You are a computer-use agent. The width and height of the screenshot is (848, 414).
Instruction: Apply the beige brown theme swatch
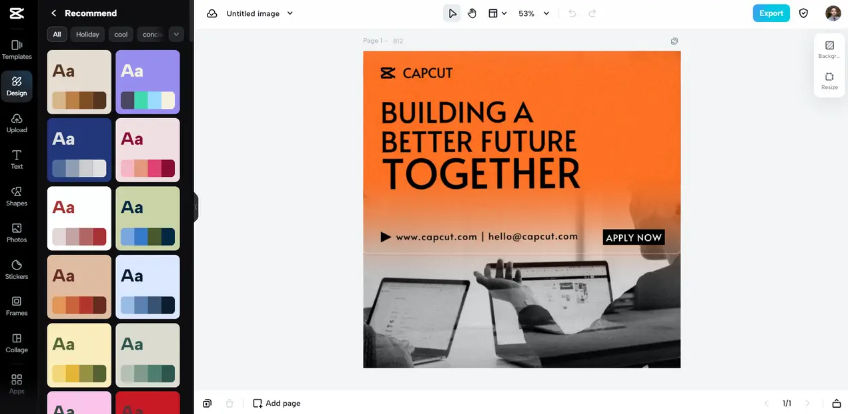(79, 82)
